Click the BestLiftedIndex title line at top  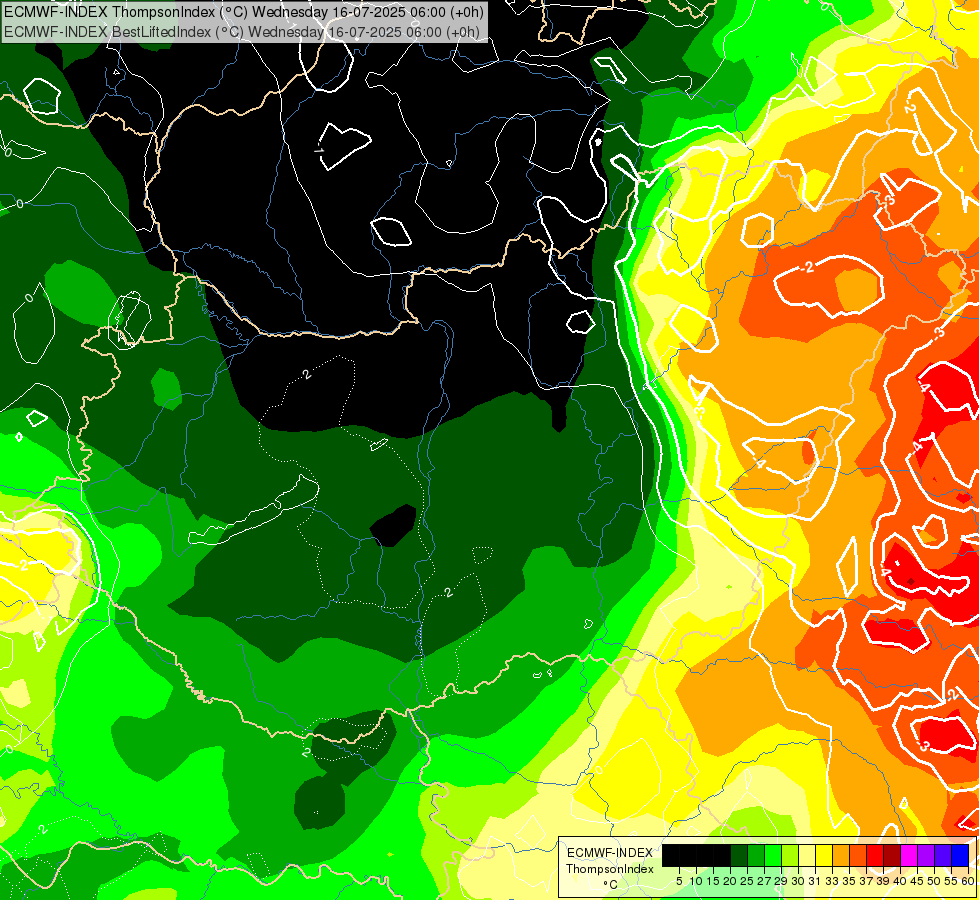[242, 32]
